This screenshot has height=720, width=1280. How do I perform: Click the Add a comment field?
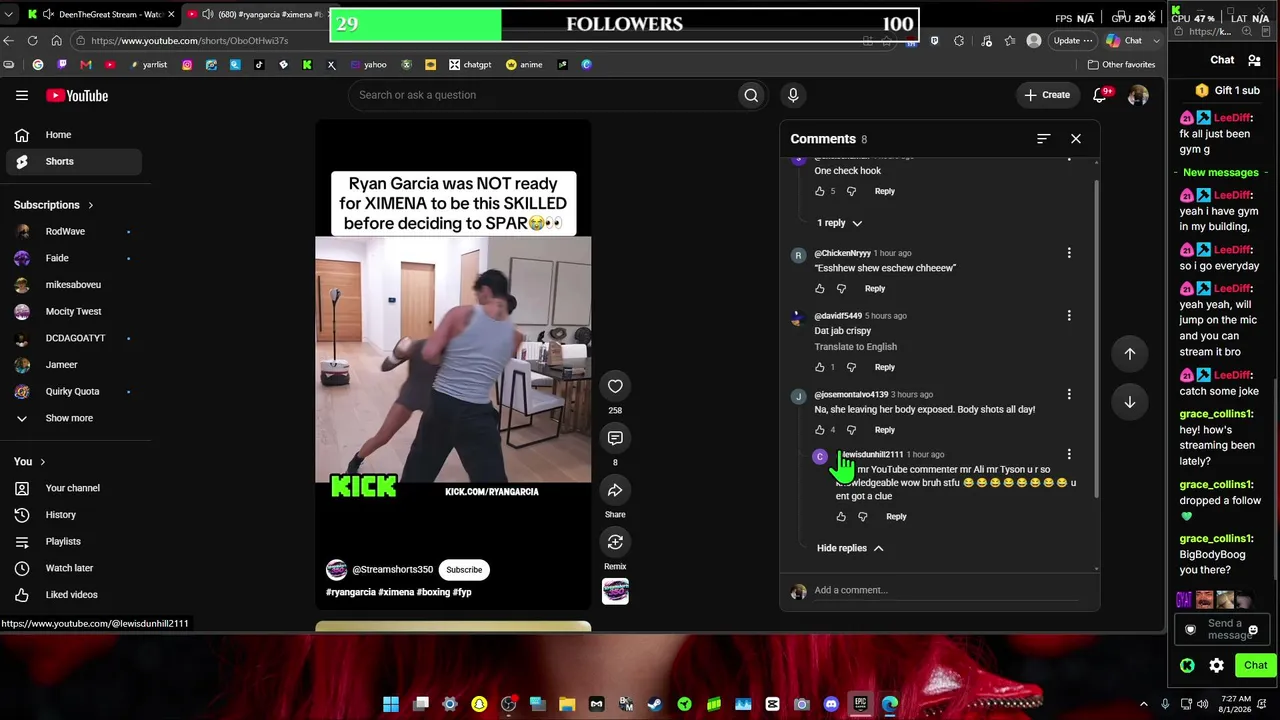pos(945,590)
